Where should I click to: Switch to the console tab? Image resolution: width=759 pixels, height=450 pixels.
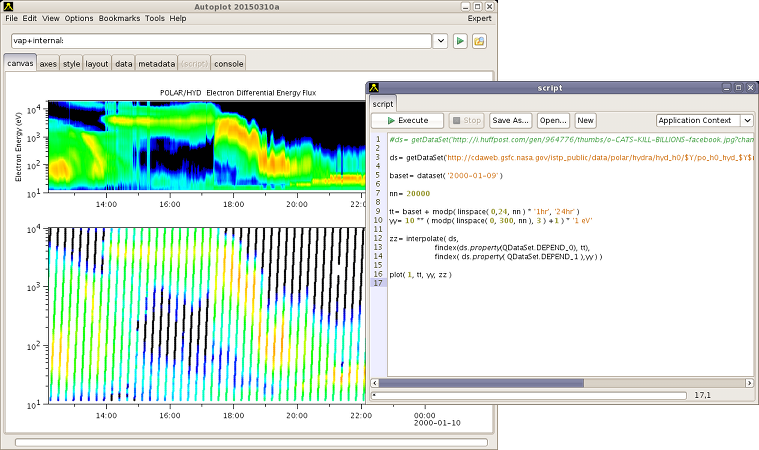click(x=228, y=64)
